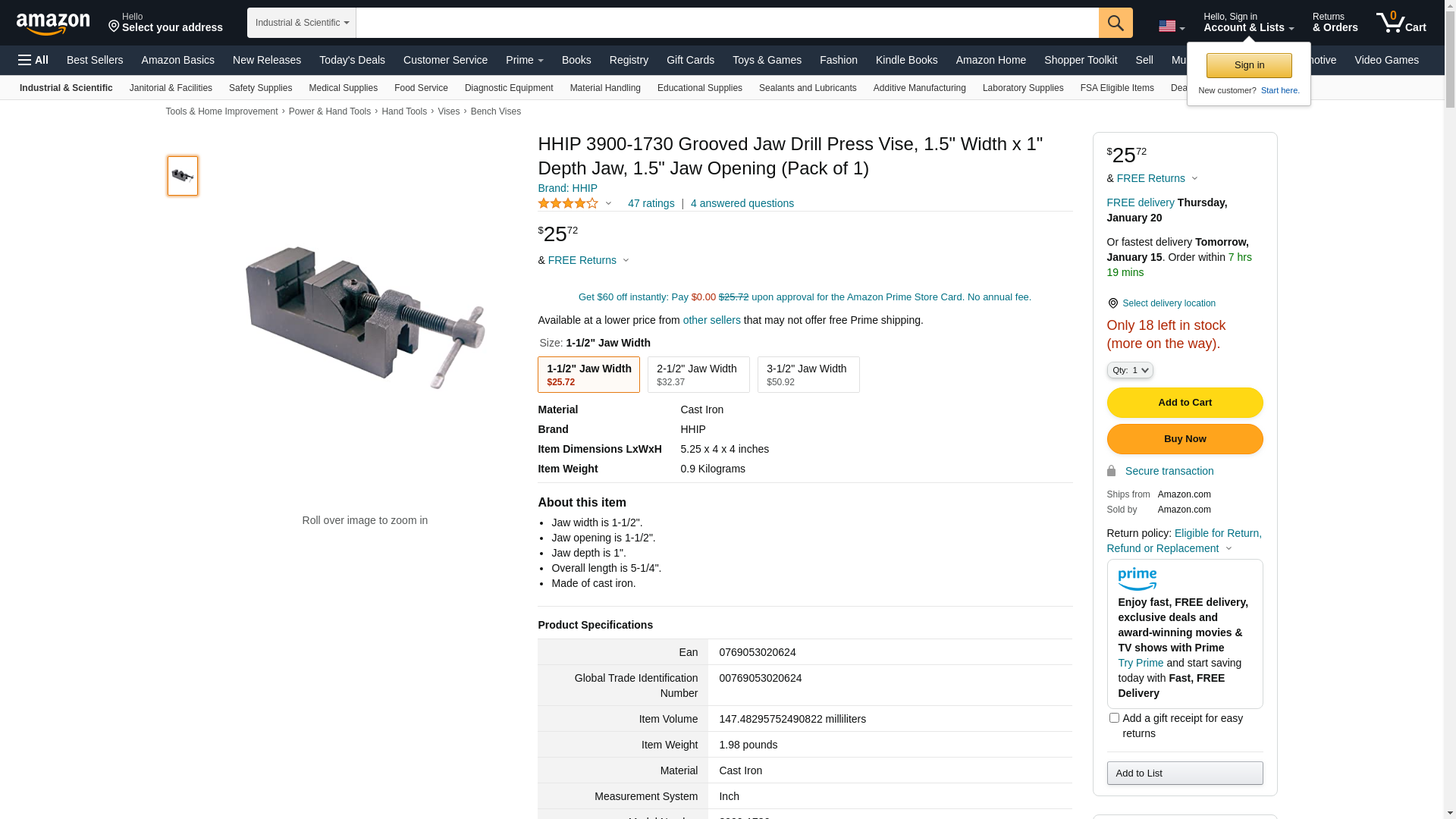The image size is (1456, 819).
Task: Click the Prime logo in sidebar
Action: (1137, 579)
